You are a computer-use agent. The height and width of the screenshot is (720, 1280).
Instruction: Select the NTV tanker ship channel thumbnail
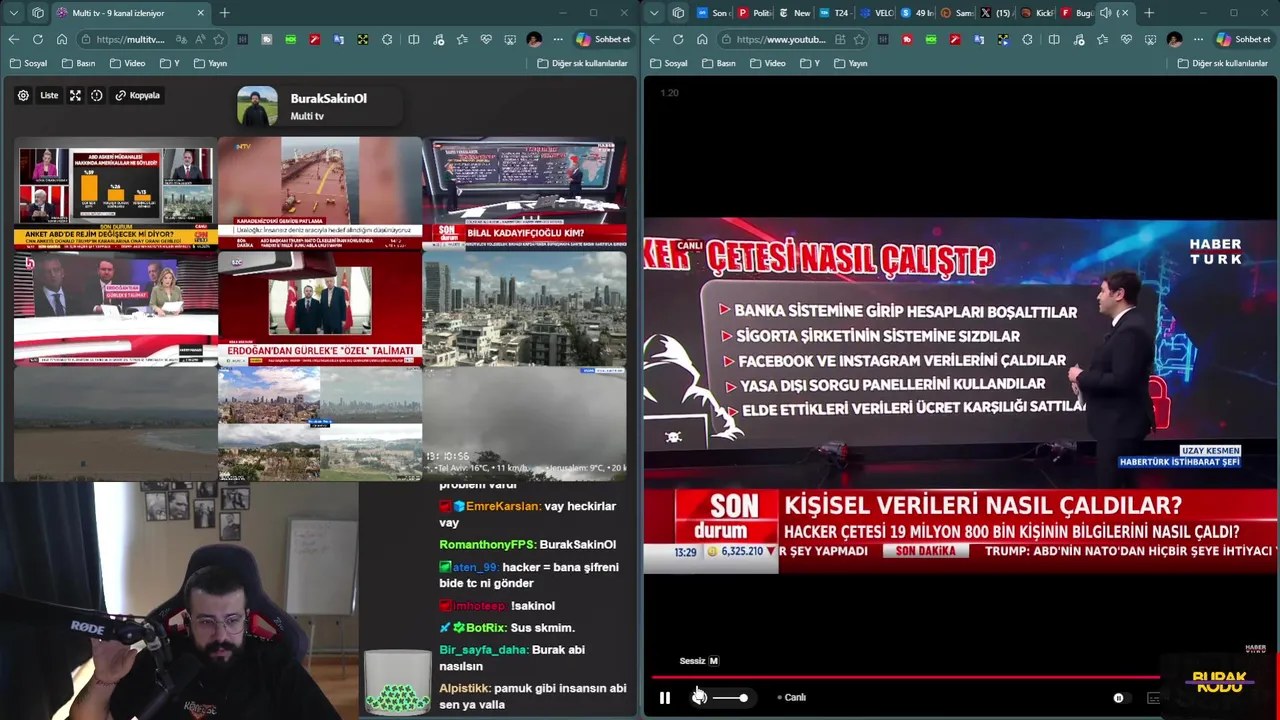[320, 193]
